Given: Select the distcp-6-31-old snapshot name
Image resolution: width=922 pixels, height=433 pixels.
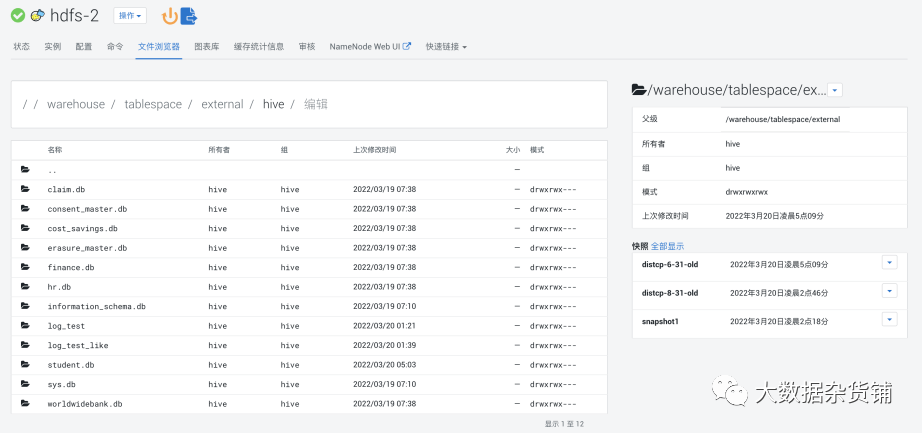Looking at the screenshot, I should click(670, 265).
